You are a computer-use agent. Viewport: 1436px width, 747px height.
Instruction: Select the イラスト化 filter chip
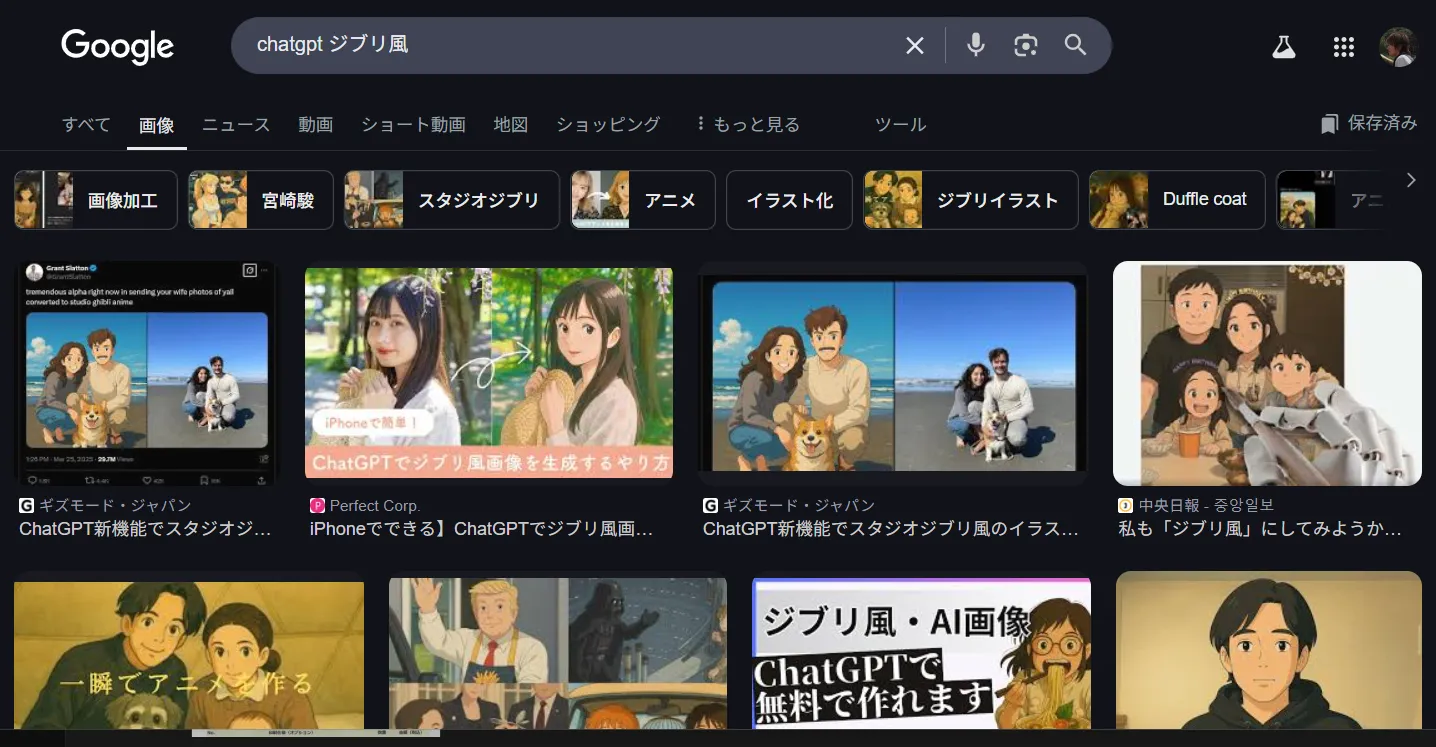coord(789,200)
